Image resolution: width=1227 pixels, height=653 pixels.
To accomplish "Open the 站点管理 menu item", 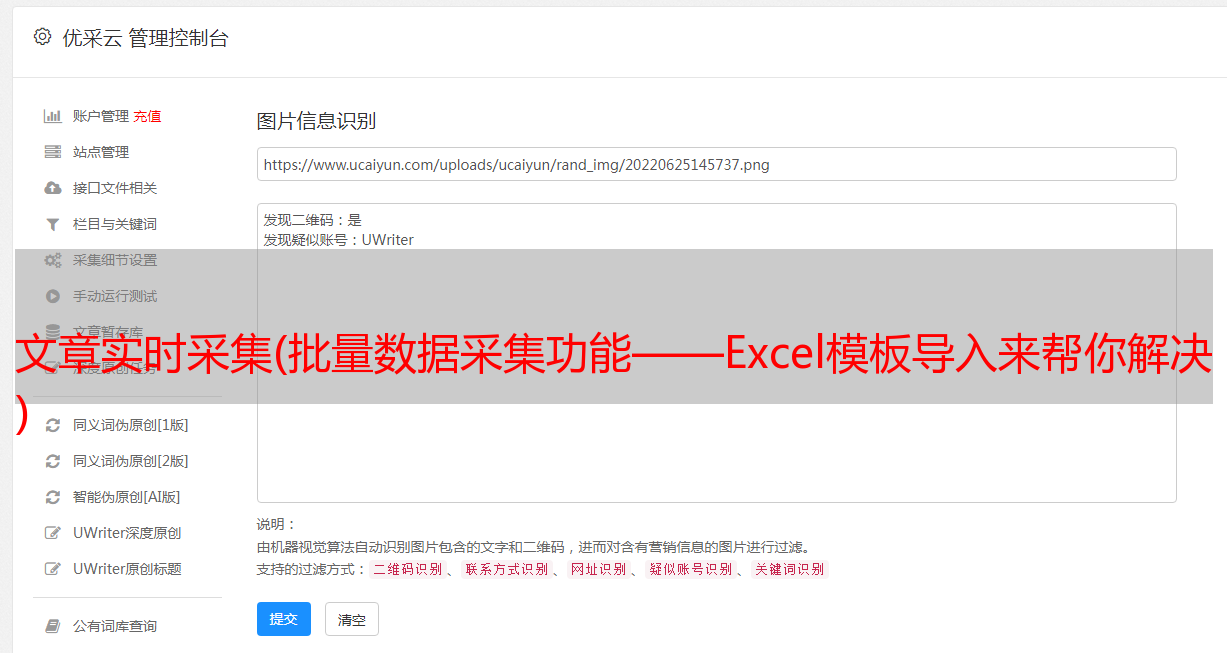I will 101,152.
